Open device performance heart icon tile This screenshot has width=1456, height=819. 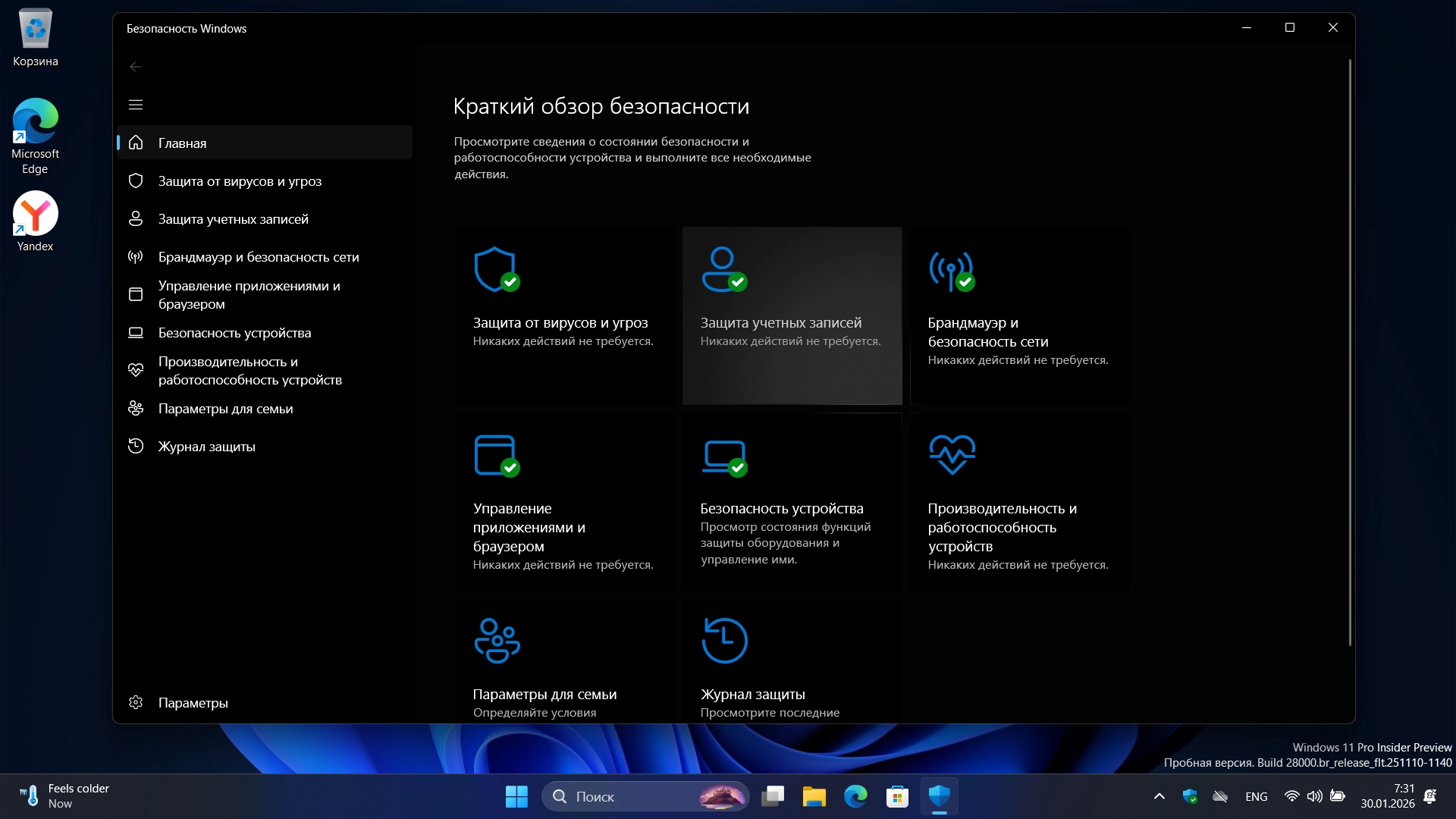point(952,454)
